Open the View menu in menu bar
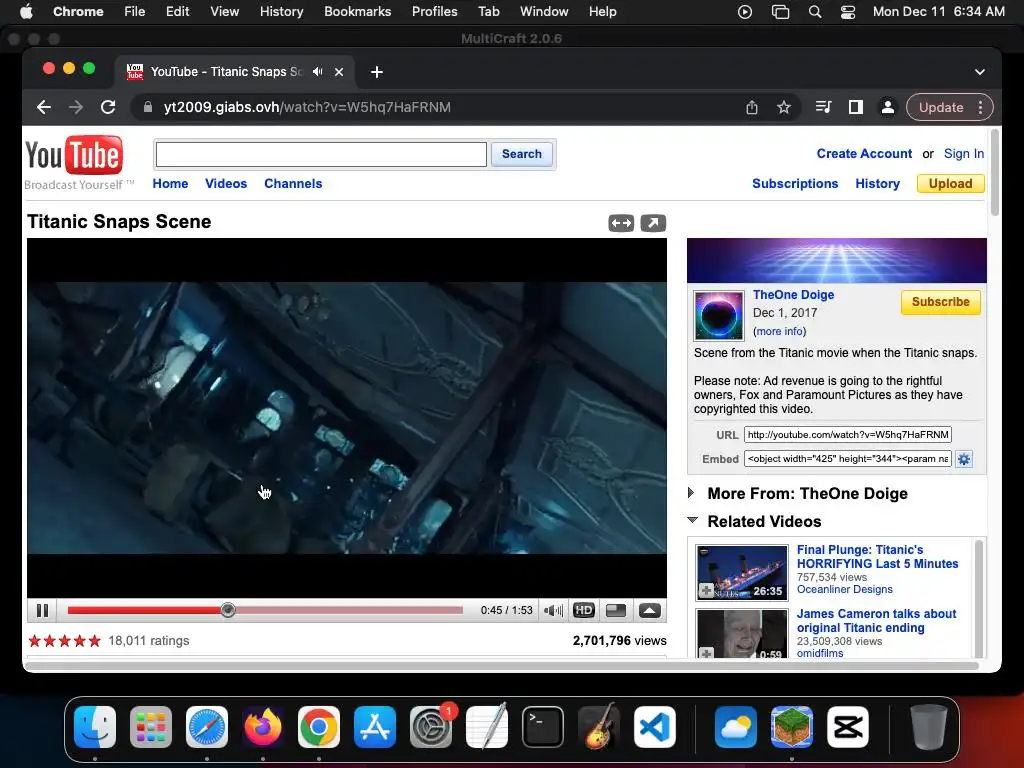Screen dimensions: 1024x768 [224, 11]
